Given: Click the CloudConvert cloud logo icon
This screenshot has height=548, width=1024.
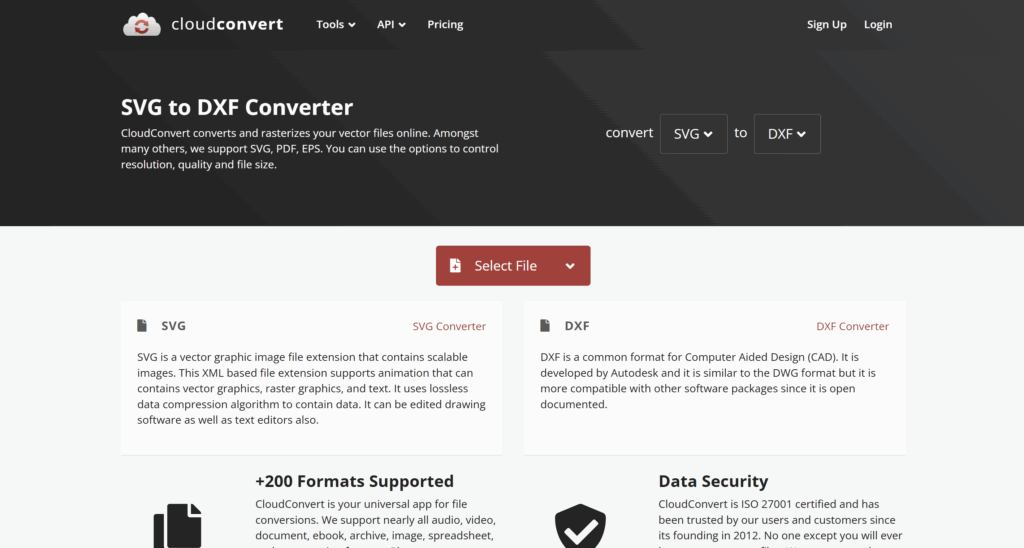Looking at the screenshot, I should coord(142,25).
